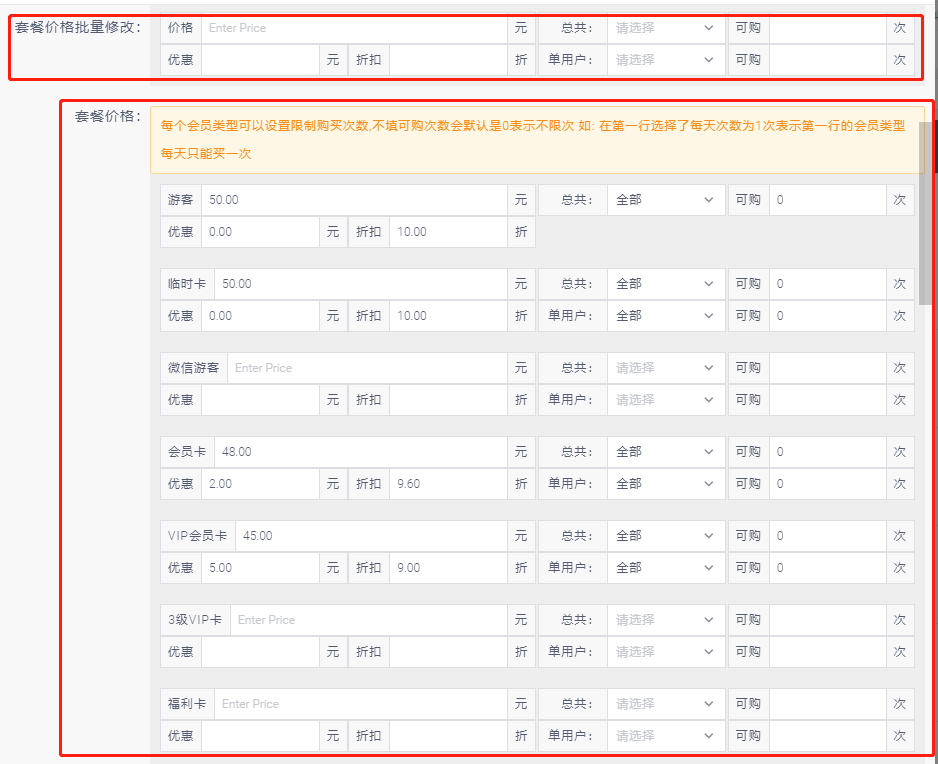Click 会员卡 优惠 field showing 2.00
The image size is (938, 764).
pyautogui.click(x=260, y=484)
